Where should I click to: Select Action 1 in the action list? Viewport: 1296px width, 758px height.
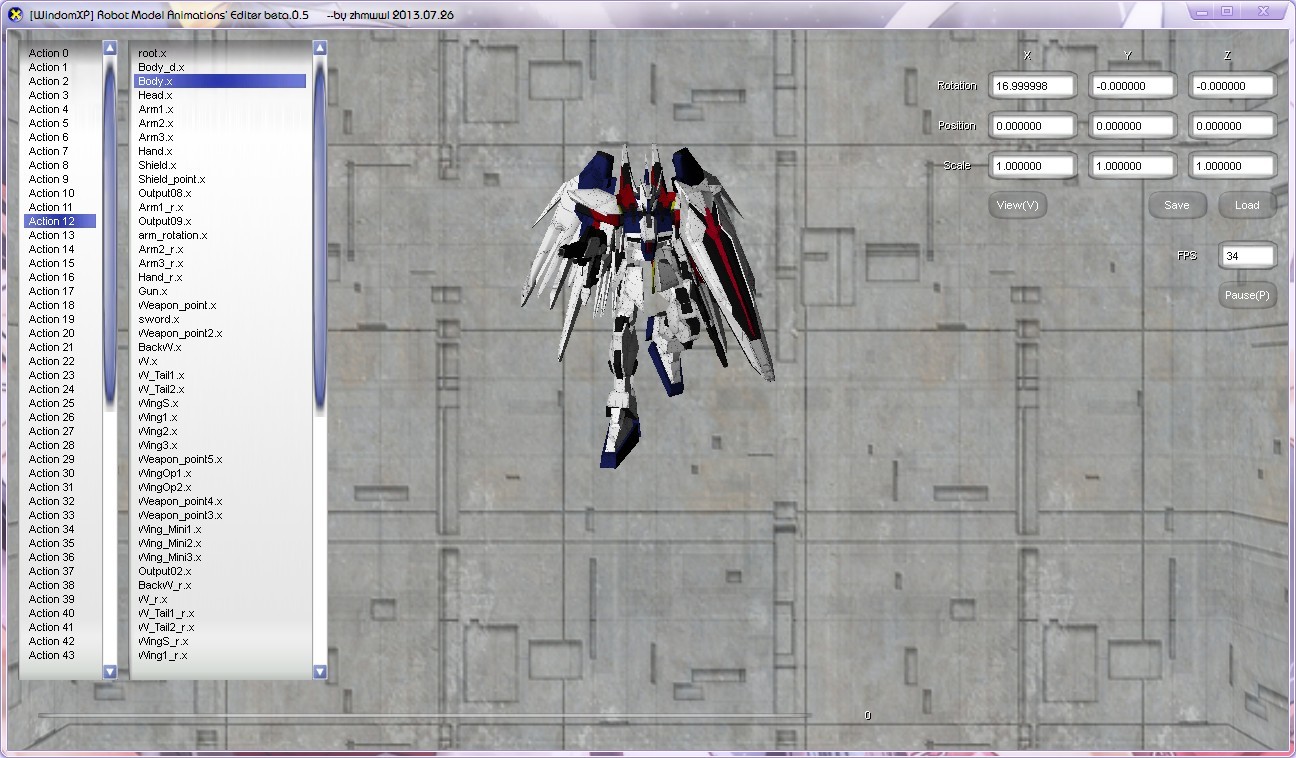(60, 67)
